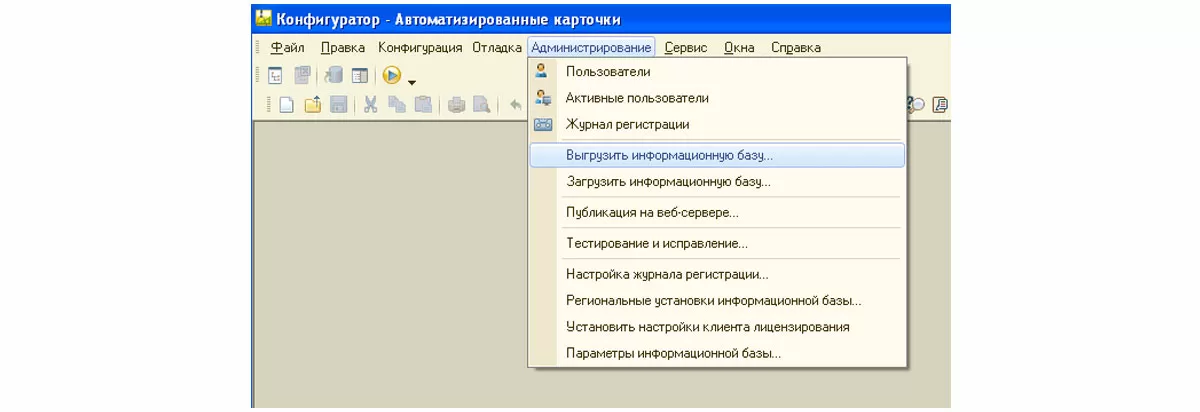This screenshot has height=412, width=1200.
Task: Open Настройка журнала регистрации...
Action: coord(717,274)
